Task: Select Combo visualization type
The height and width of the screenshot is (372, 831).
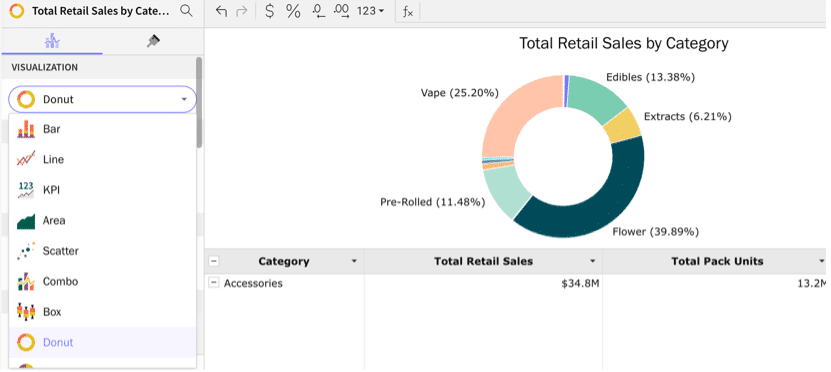Action: (102, 281)
